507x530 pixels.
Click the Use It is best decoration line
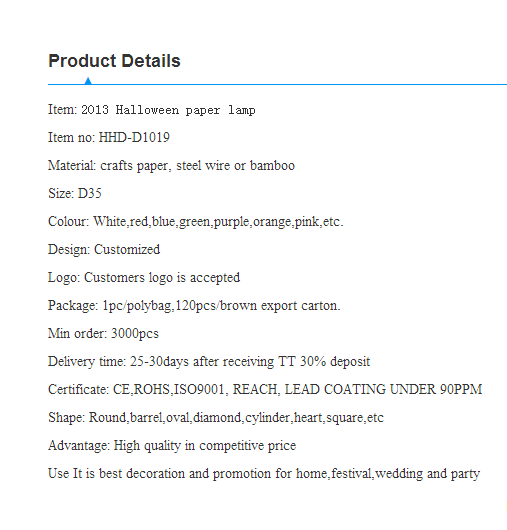pos(264,474)
